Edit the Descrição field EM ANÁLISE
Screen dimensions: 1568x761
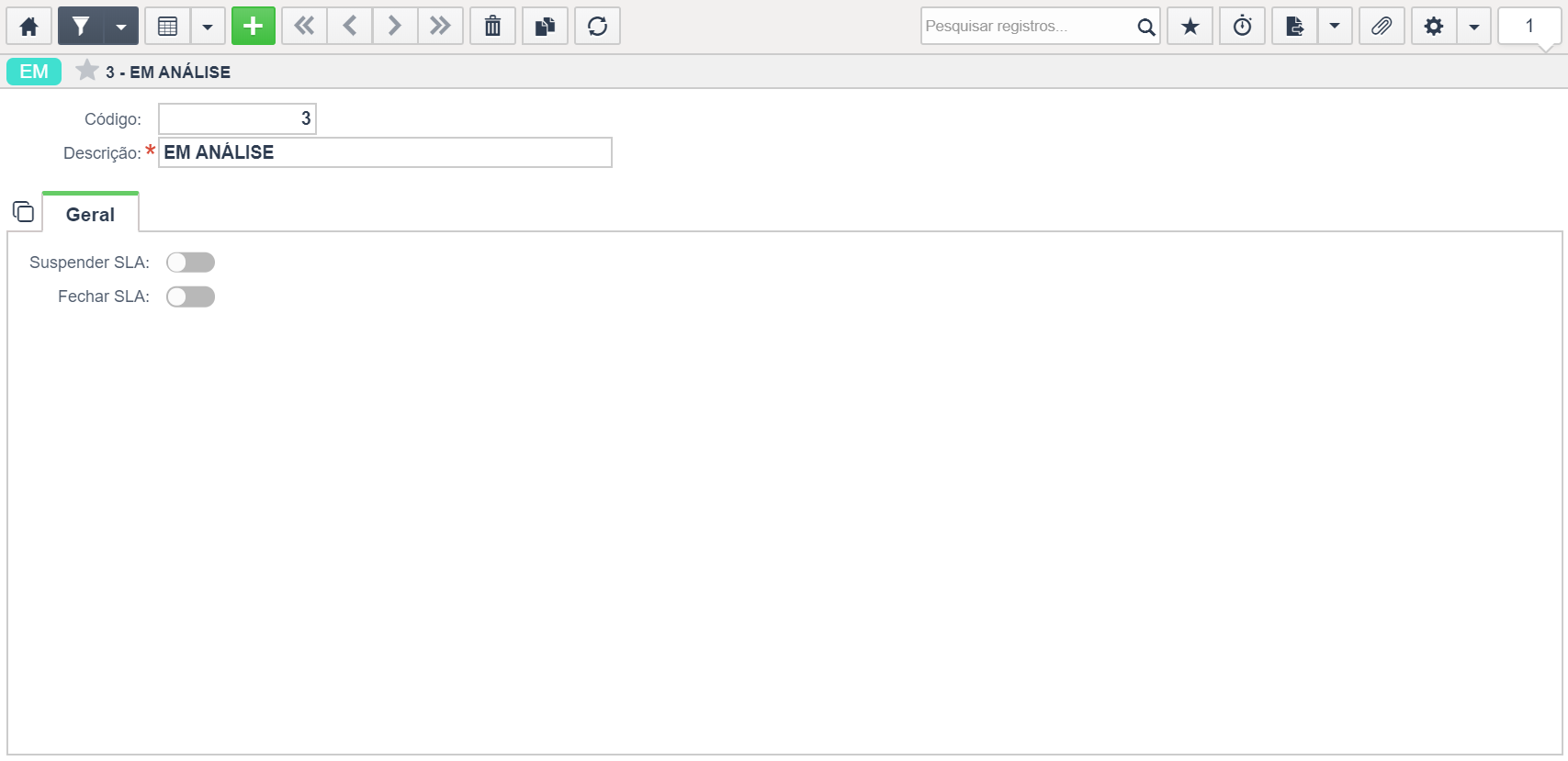coord(386,152)
